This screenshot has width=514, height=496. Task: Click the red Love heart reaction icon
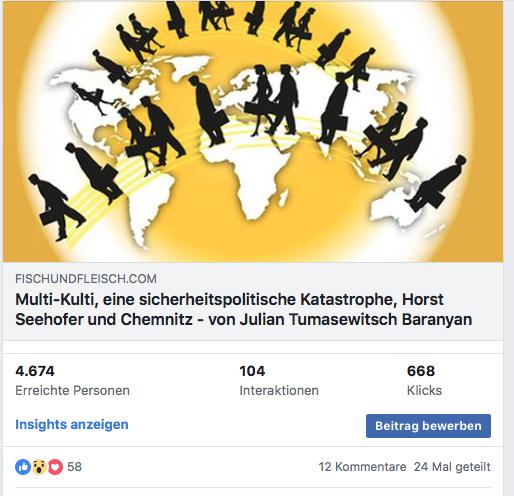[55, 467]
